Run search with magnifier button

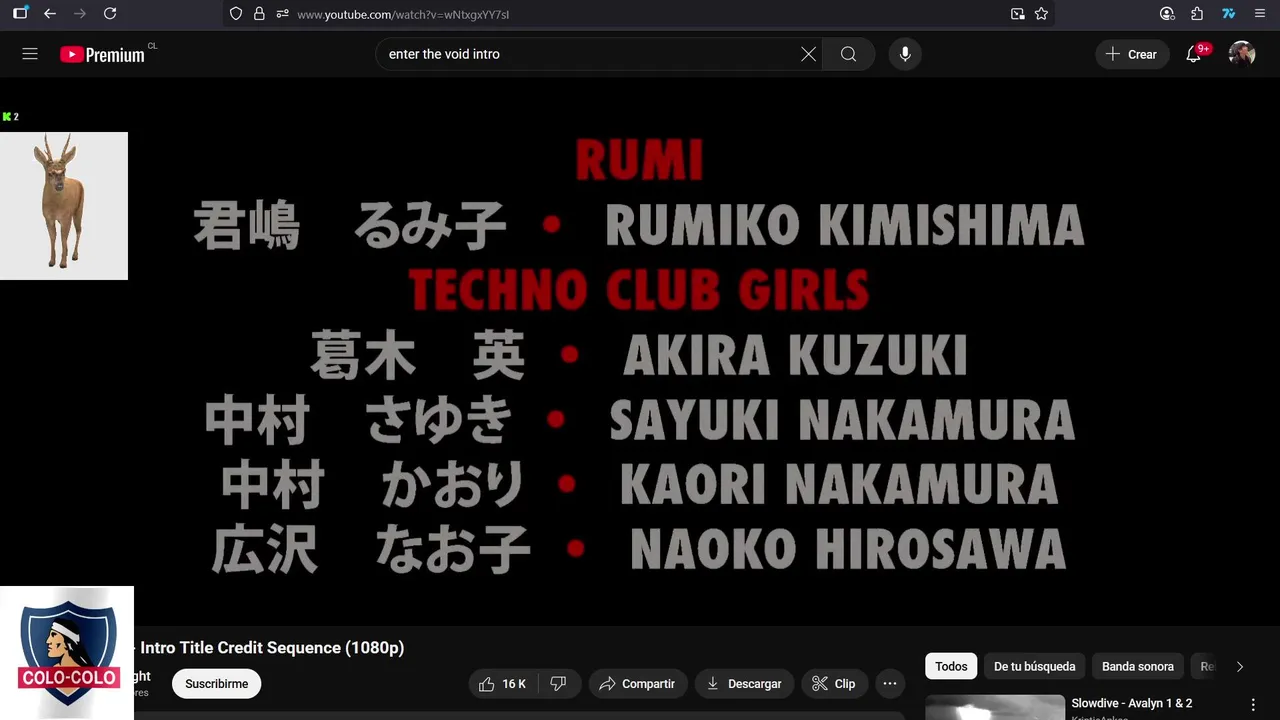pyautogui.click(x=848, y=54)
